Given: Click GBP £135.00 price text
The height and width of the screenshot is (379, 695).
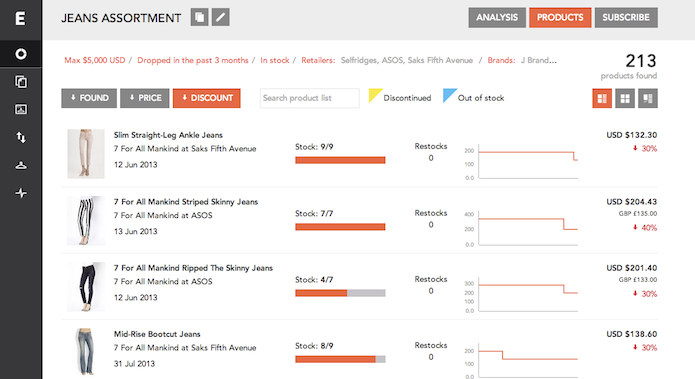Looking at the screenshot, I should (x=638, y=214).
